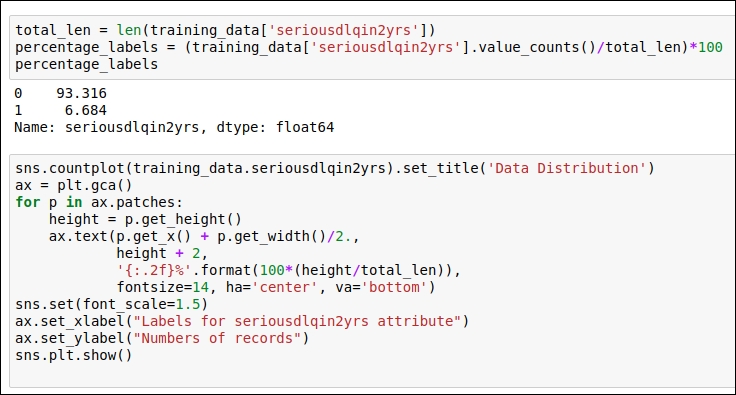The image size is (736, 395).
Task: Click the "Numbers of records" ylabel string
Action: [x=216, y=338]
